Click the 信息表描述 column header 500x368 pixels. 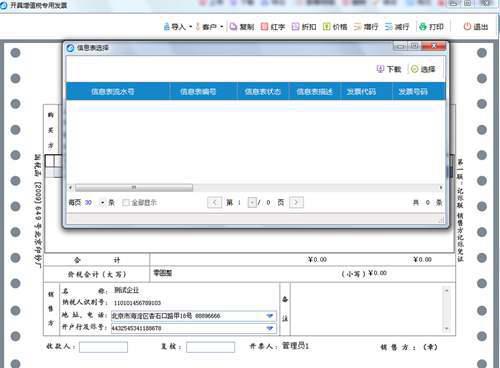tap(314, 91)
